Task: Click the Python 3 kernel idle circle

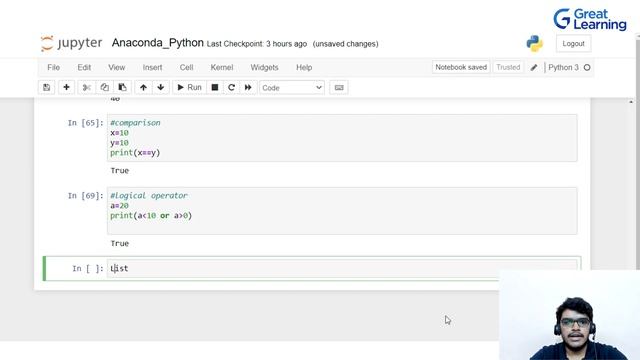Action: click(x=587, y=68)
